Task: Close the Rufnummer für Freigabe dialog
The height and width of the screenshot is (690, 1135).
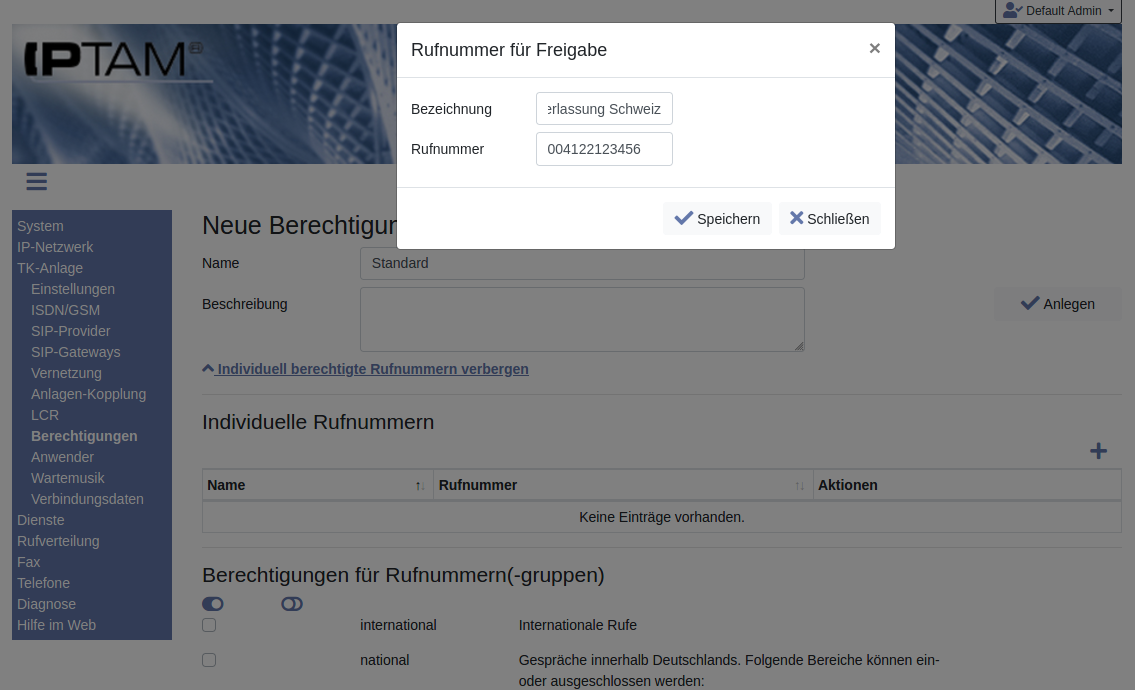Action: click(x=874, y=49)
